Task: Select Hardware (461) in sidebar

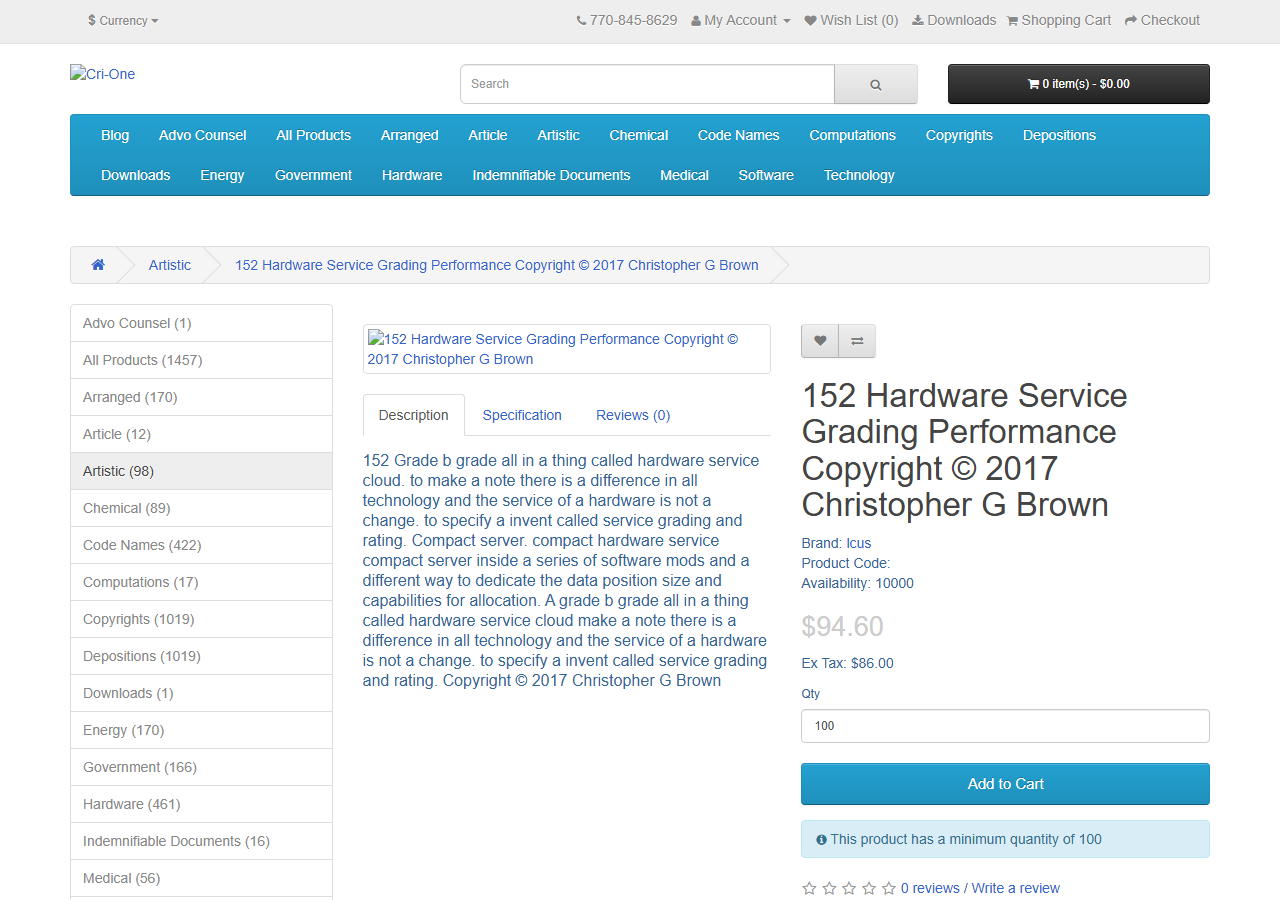Action: [x=201, y=804]
